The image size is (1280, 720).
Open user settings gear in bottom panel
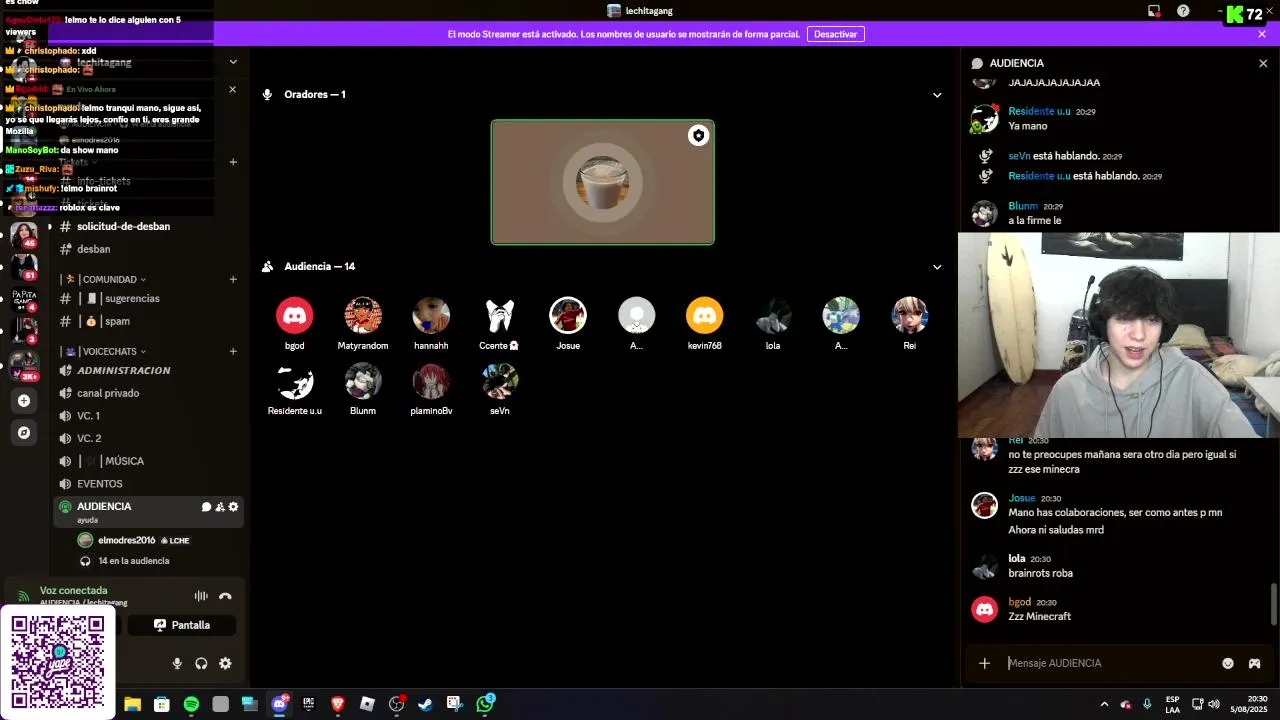[x=225, y=663]
